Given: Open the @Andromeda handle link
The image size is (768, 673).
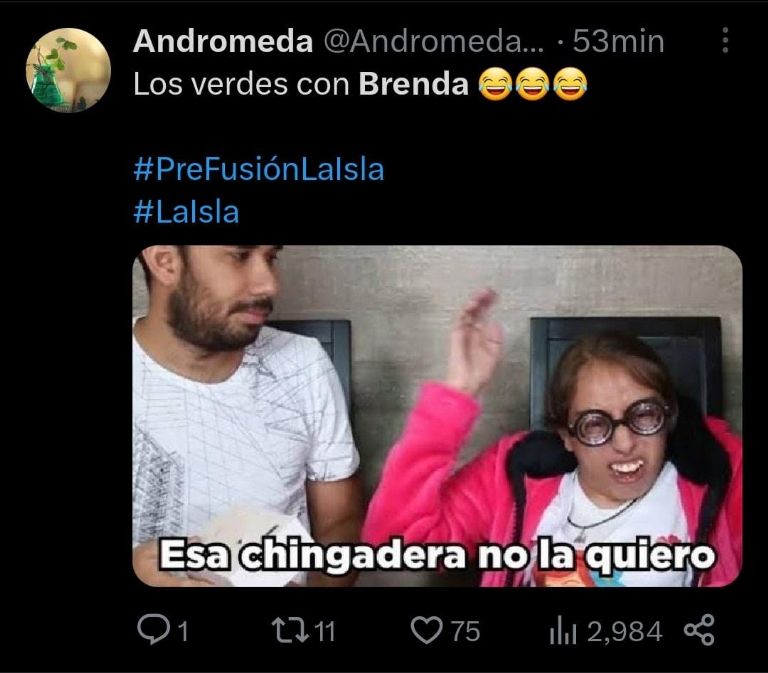Looking at the screenshot, I should click(434, 41).
